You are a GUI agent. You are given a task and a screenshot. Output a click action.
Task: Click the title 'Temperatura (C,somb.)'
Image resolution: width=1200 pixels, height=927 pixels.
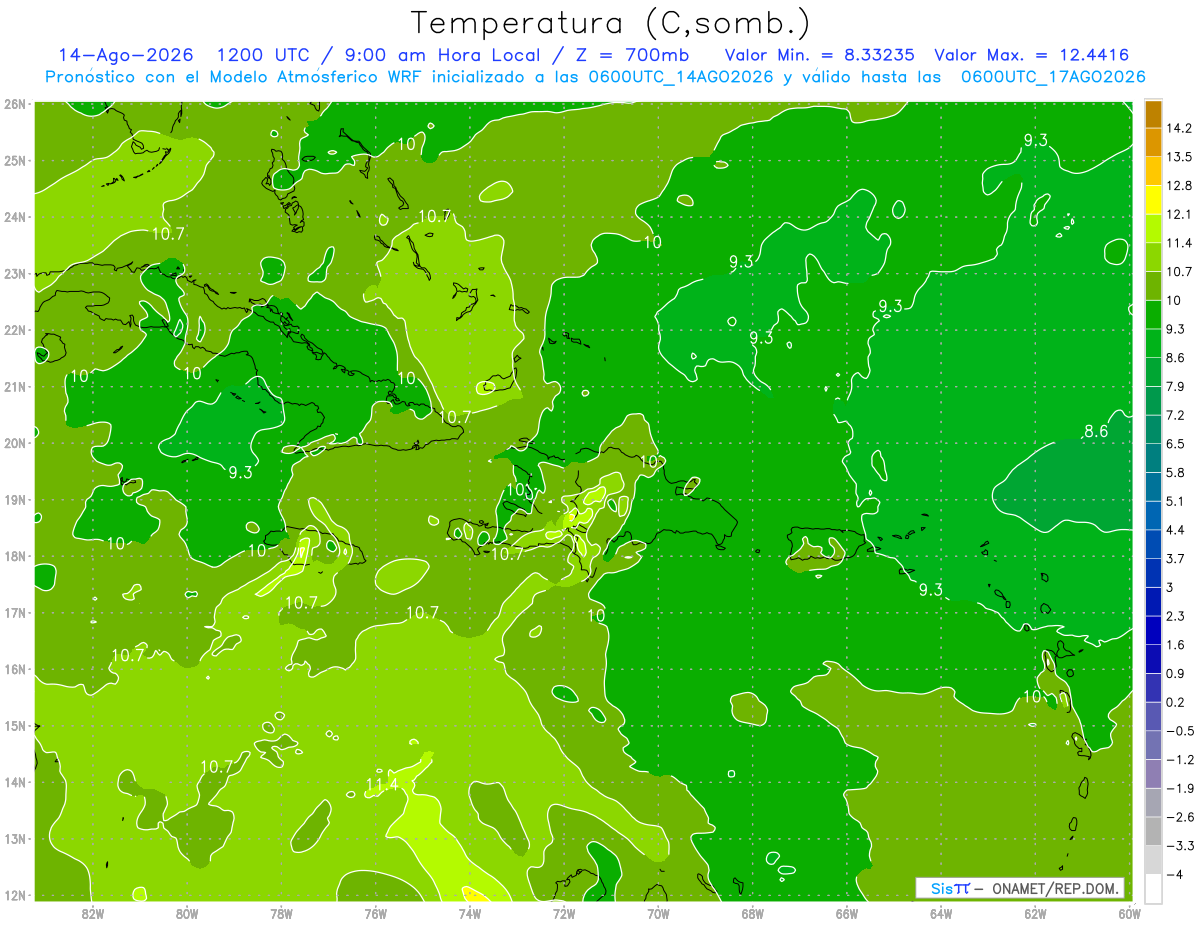click(x=610, y=23)
